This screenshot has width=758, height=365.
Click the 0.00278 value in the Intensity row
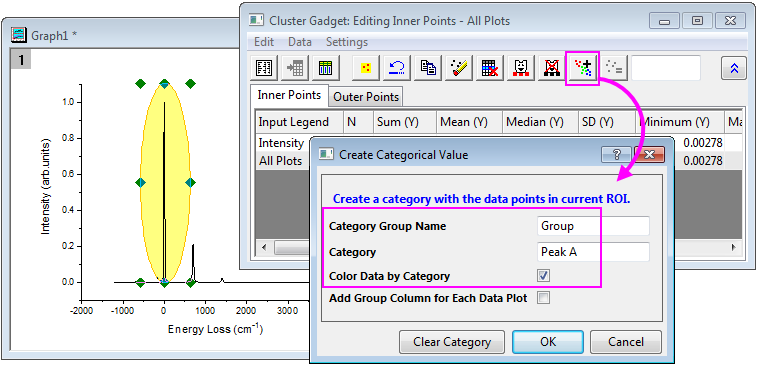702,143
